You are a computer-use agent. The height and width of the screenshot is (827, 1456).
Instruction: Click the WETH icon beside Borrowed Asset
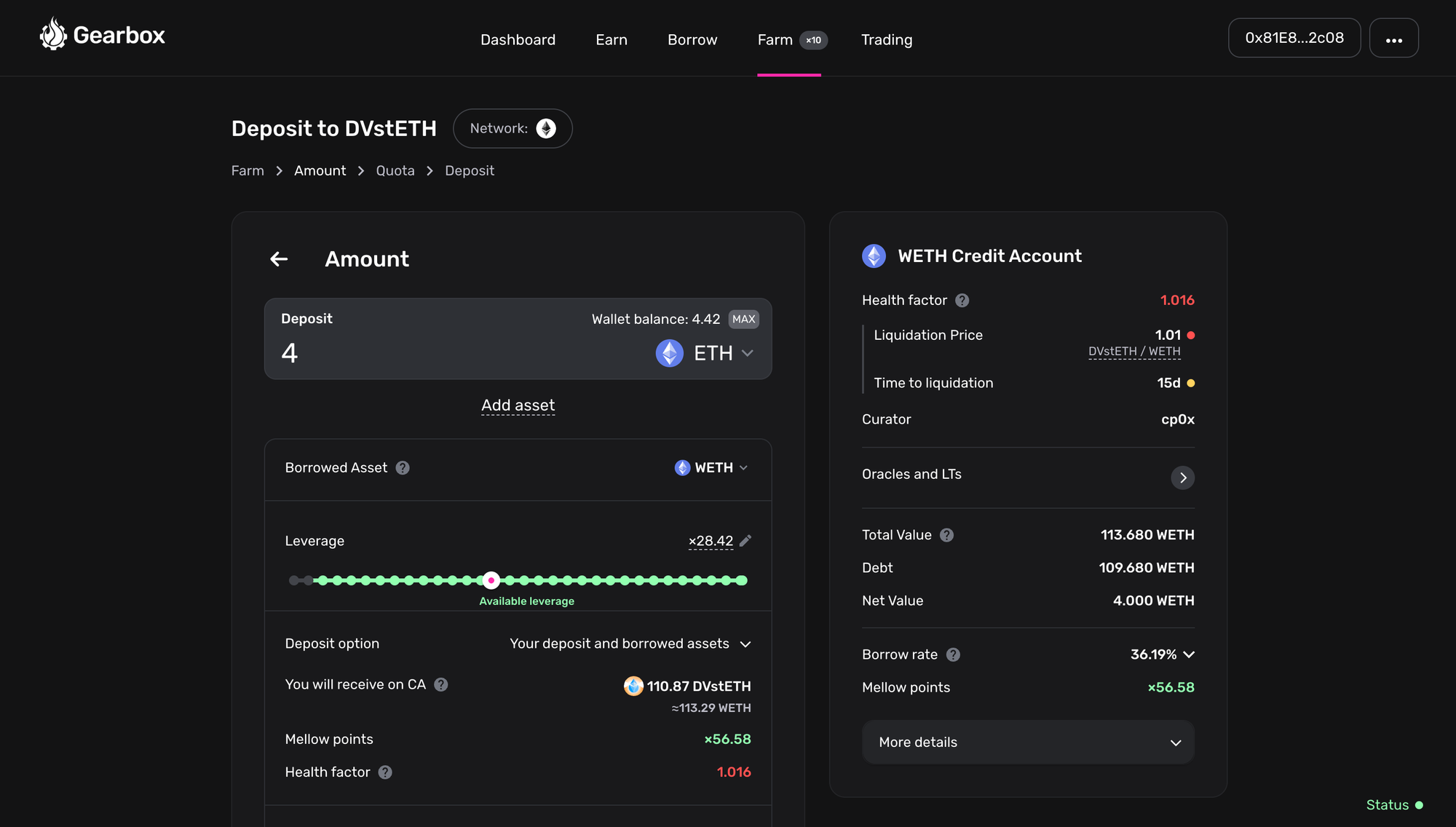pos(683,467)
